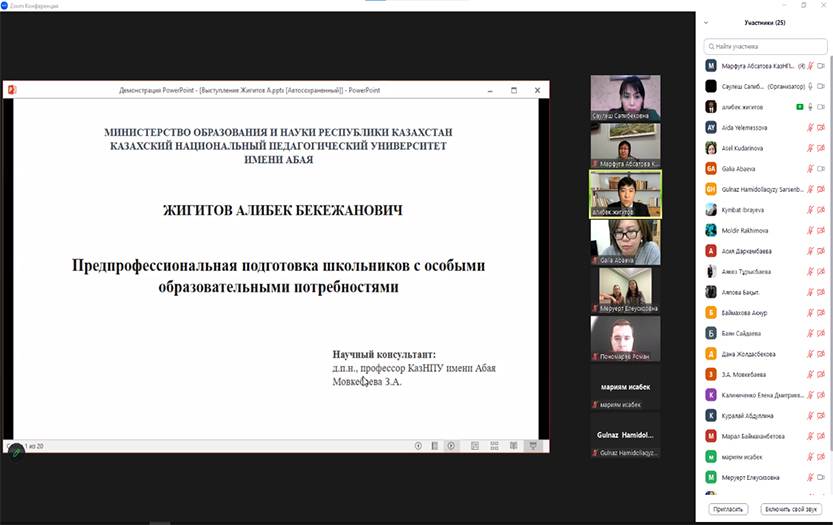Toggle camera icon for Galia Abaeva

pos(821,169)
